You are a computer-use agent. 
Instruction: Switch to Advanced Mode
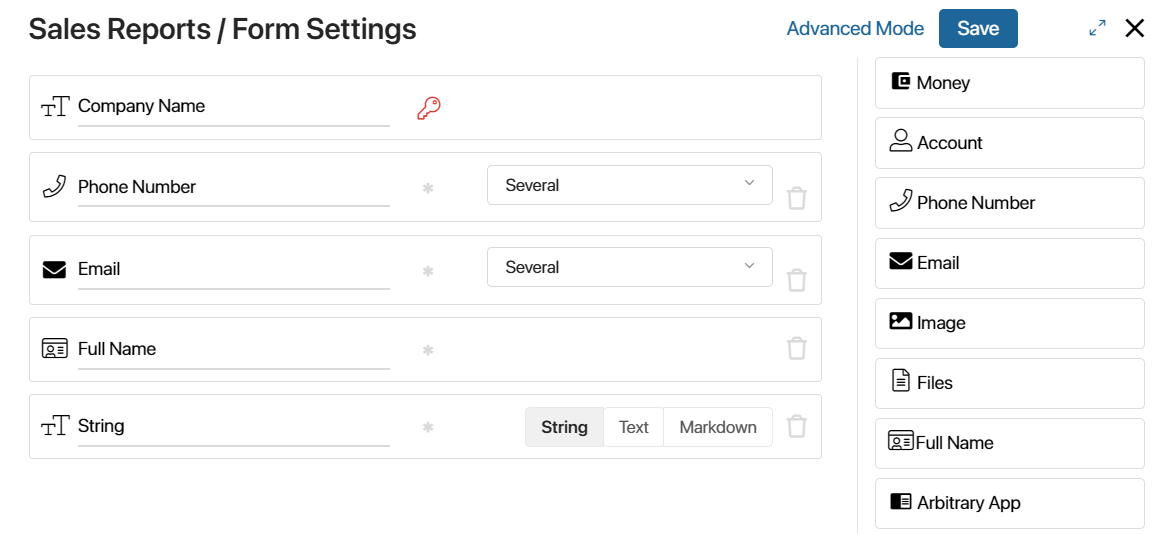[x=855, y=29]
